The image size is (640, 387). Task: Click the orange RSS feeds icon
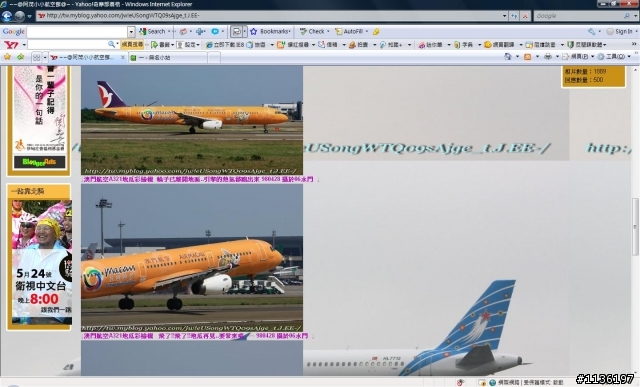click(527, 57)
